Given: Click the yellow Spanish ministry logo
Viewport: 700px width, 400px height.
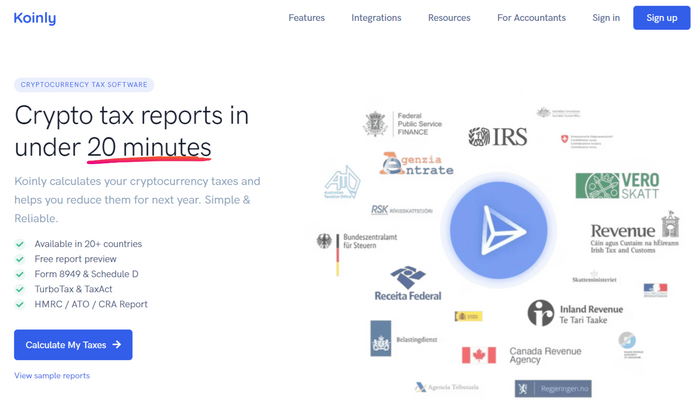Looking at the screenshot, I should pos(468,316).
